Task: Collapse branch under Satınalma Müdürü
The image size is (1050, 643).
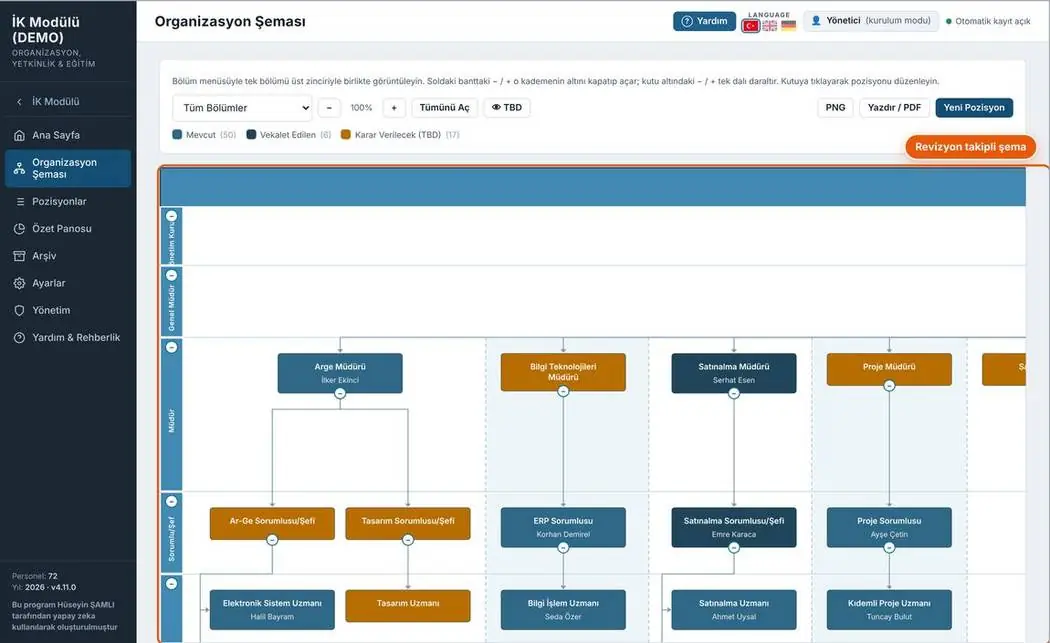Action: [734, 394]
